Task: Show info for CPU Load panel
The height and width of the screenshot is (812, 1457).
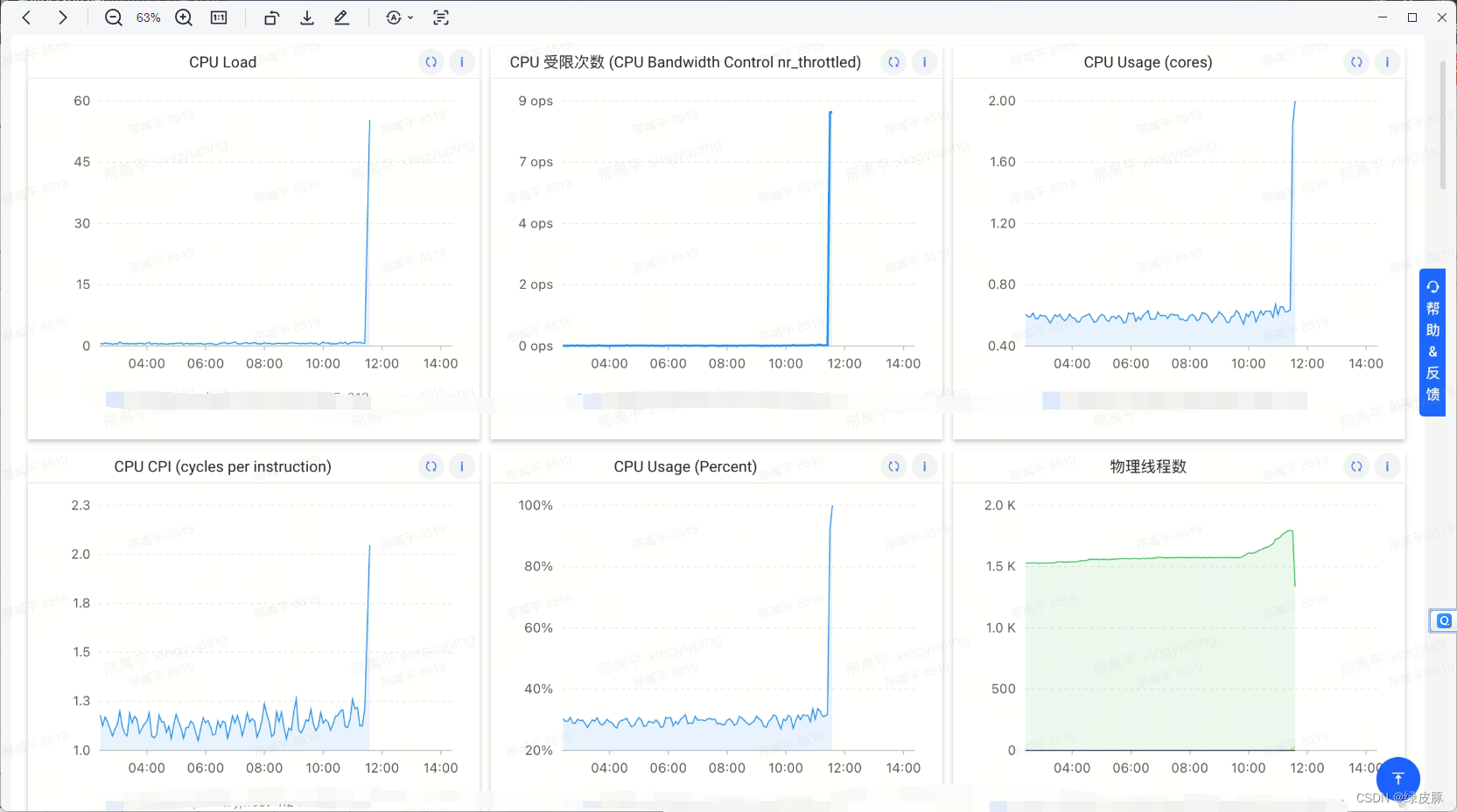Action: [x=462, y=62]
